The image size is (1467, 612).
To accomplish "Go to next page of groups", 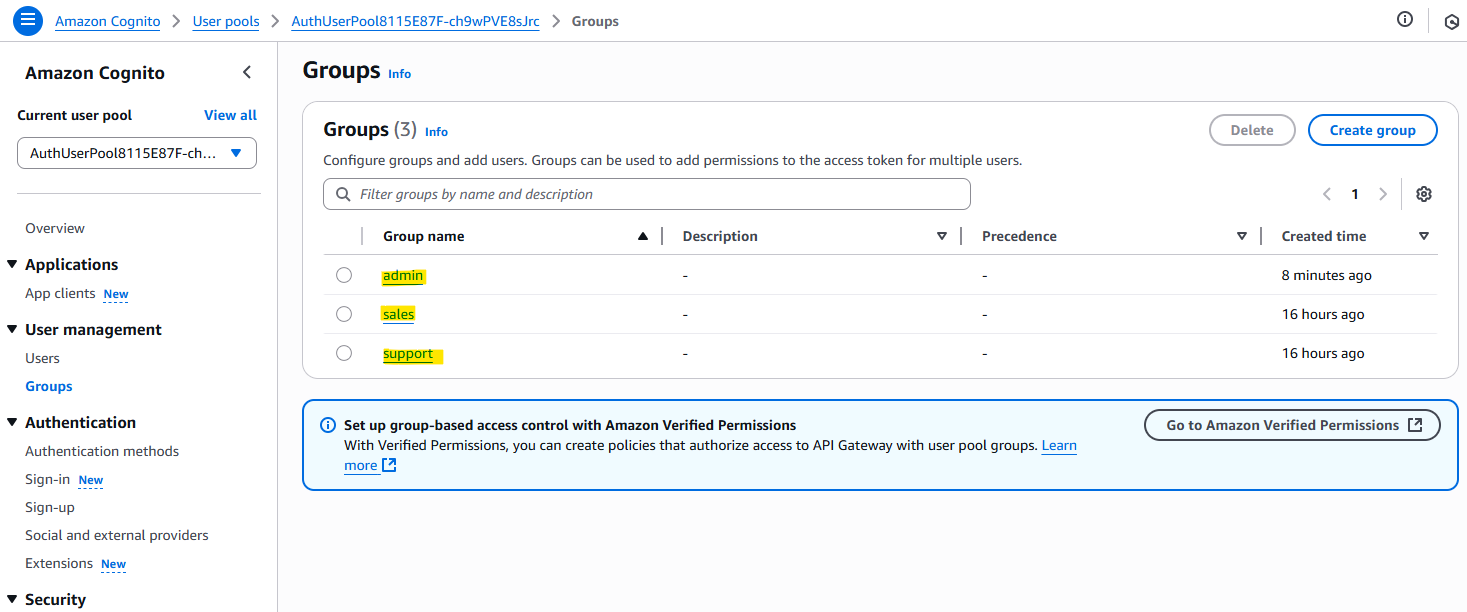I will coord(1383,194).
